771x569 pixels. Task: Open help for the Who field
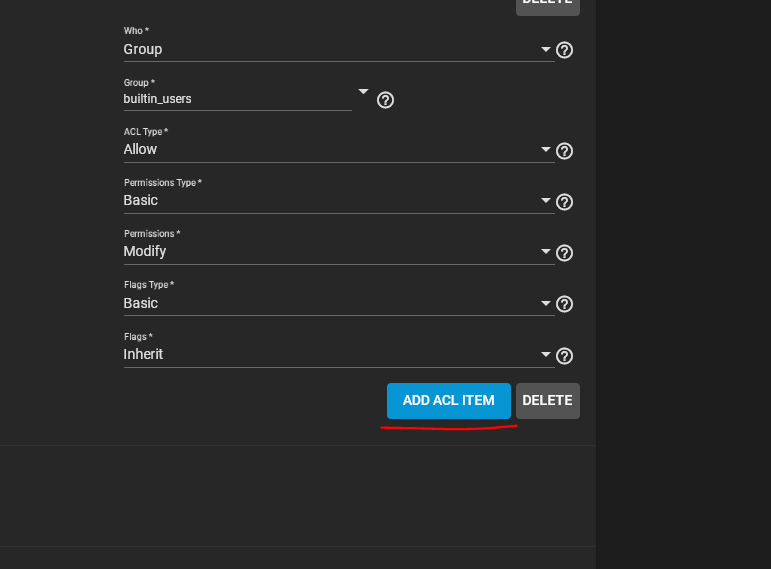pos(564,50)
